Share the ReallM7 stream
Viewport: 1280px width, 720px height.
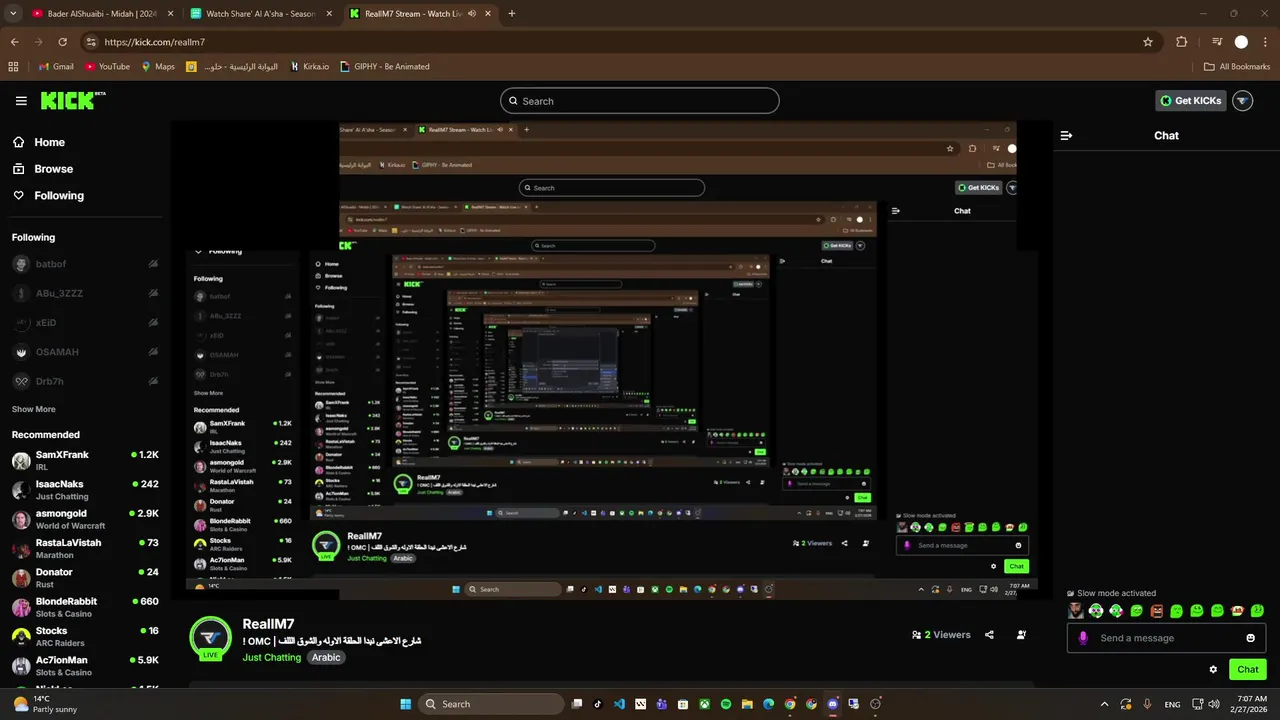pyautogui.click(x=989, y=635)
